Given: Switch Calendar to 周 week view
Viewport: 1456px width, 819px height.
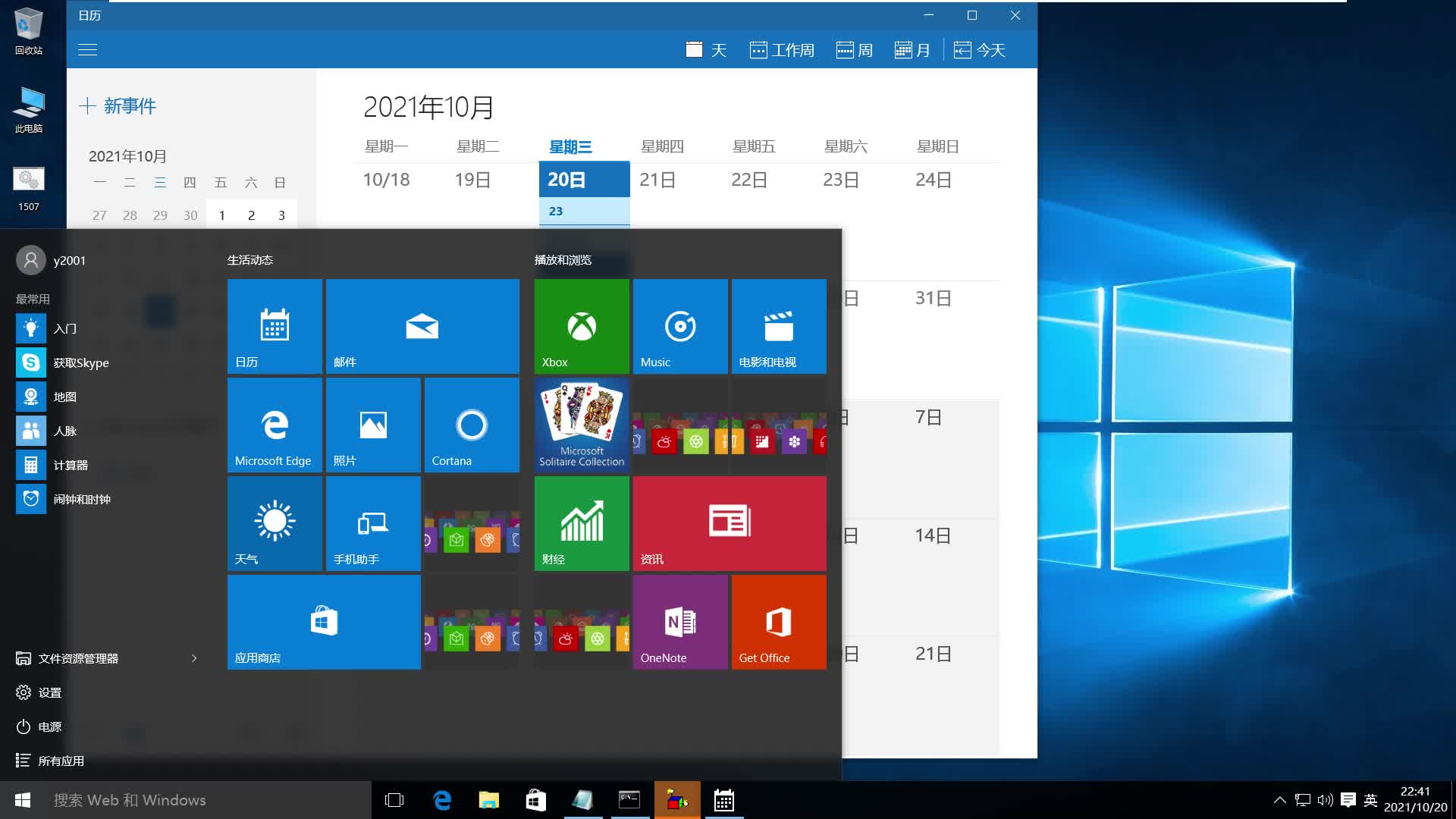Looking at the screenshot, I should 855,50.
